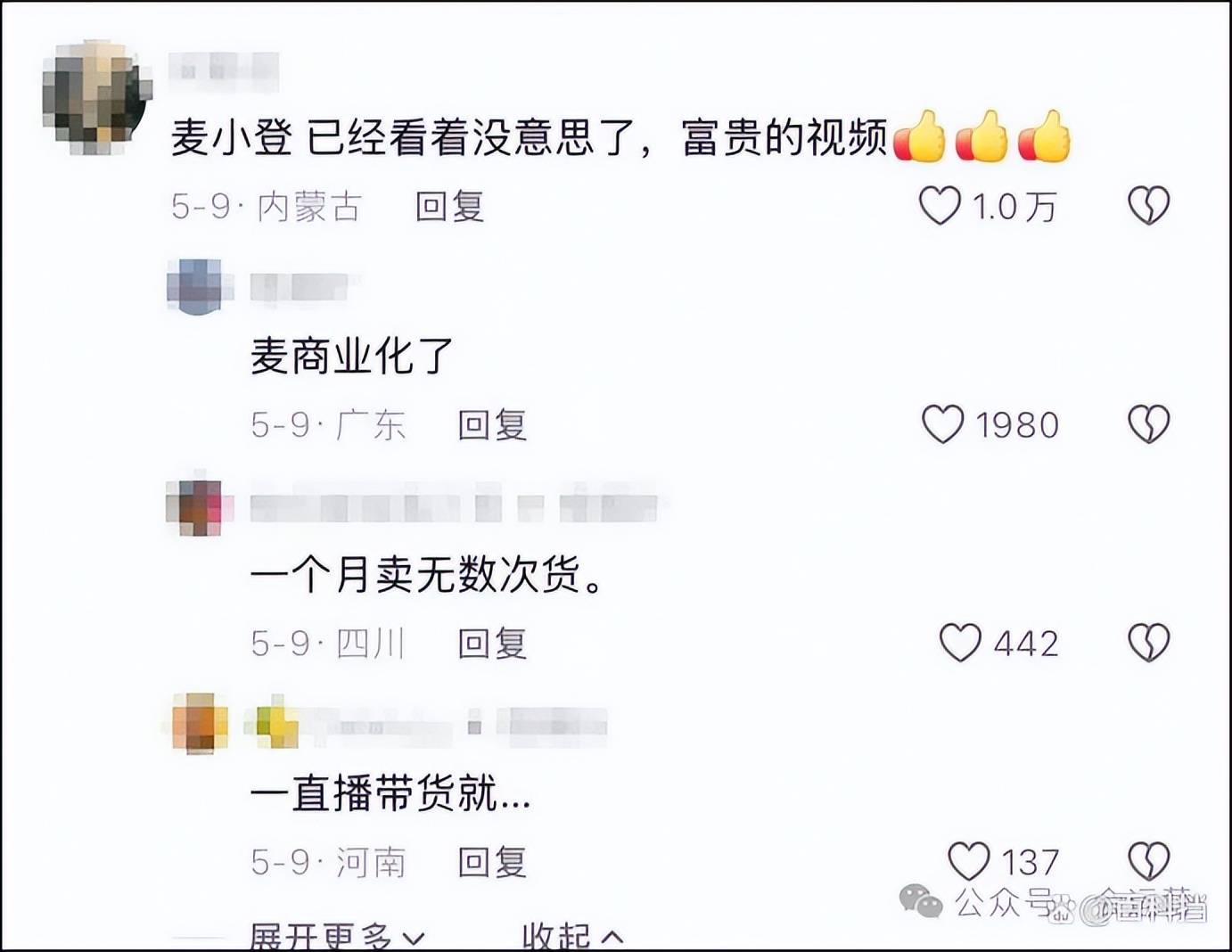
Task: Dislike the 四川 reply with 442 likes
Action: 1148,643
